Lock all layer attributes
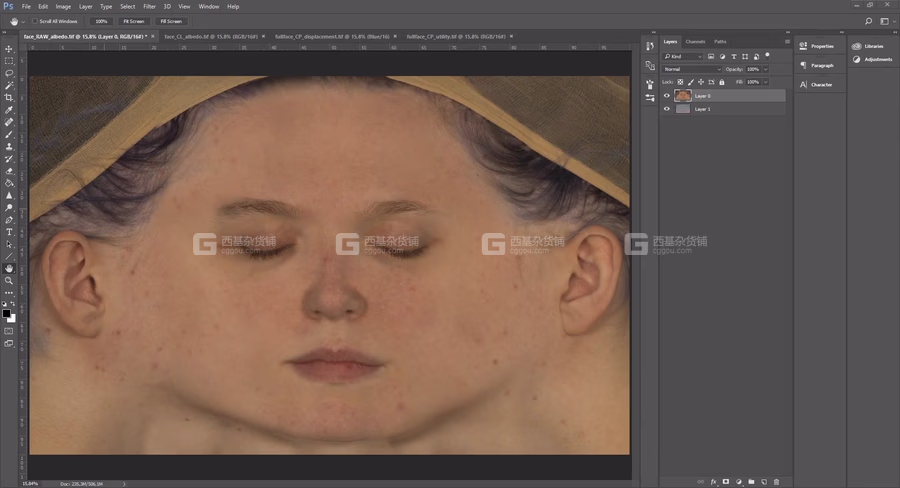900x488 pixels. 721,82
